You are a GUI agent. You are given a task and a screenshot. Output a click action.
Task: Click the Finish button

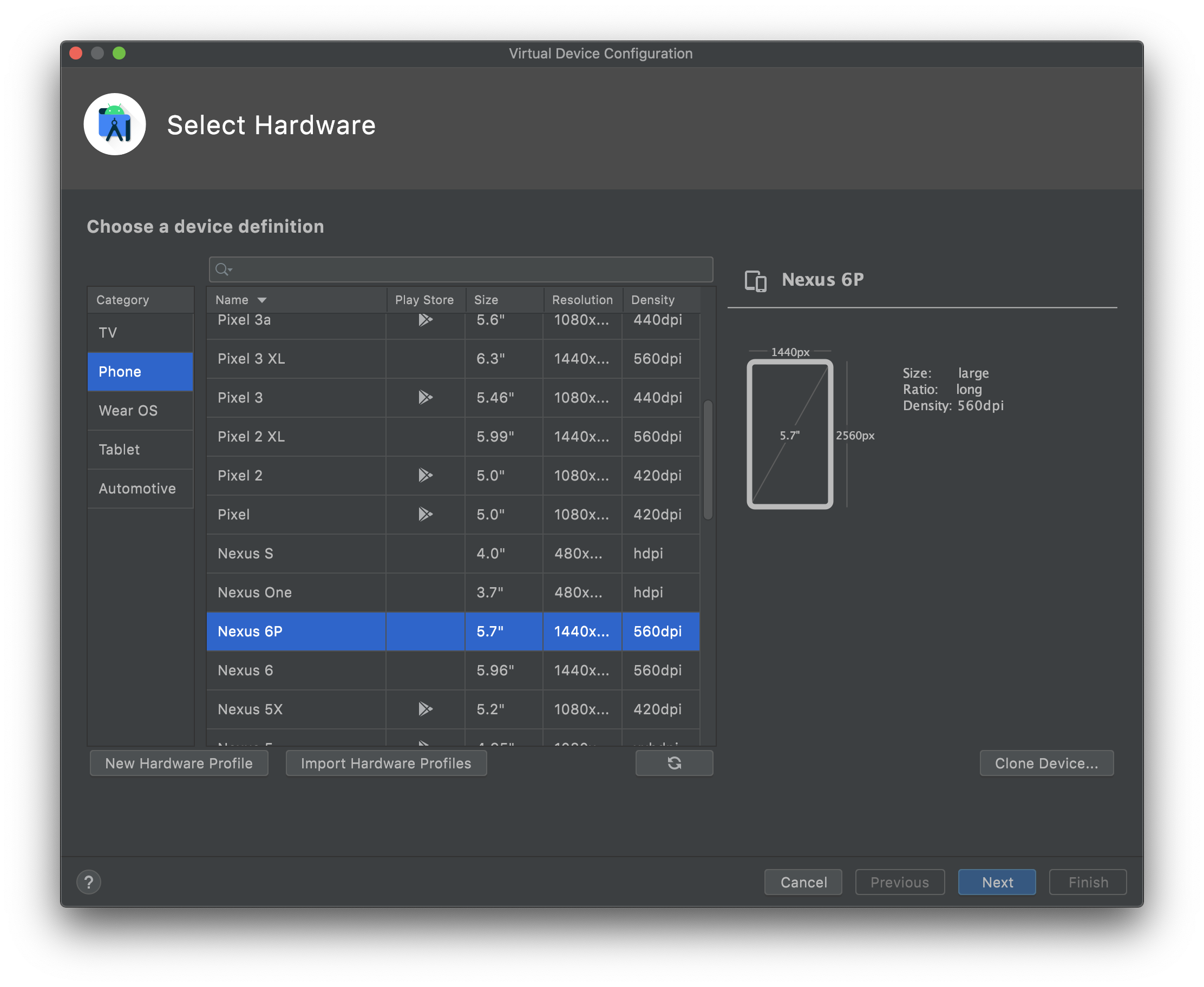1088,882
